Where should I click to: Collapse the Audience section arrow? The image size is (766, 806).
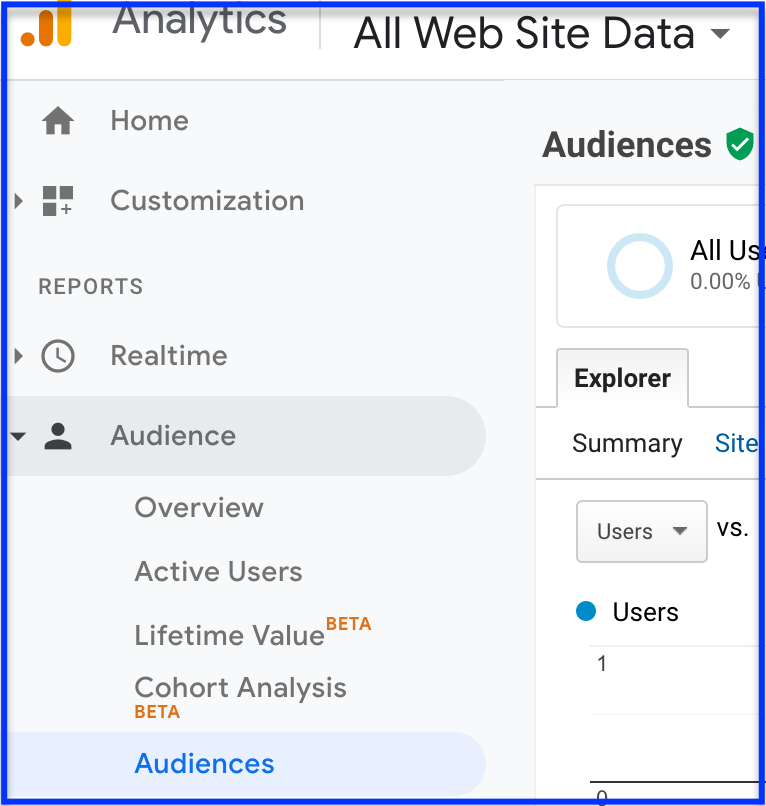pyautogui.click(x=18, y=436)
